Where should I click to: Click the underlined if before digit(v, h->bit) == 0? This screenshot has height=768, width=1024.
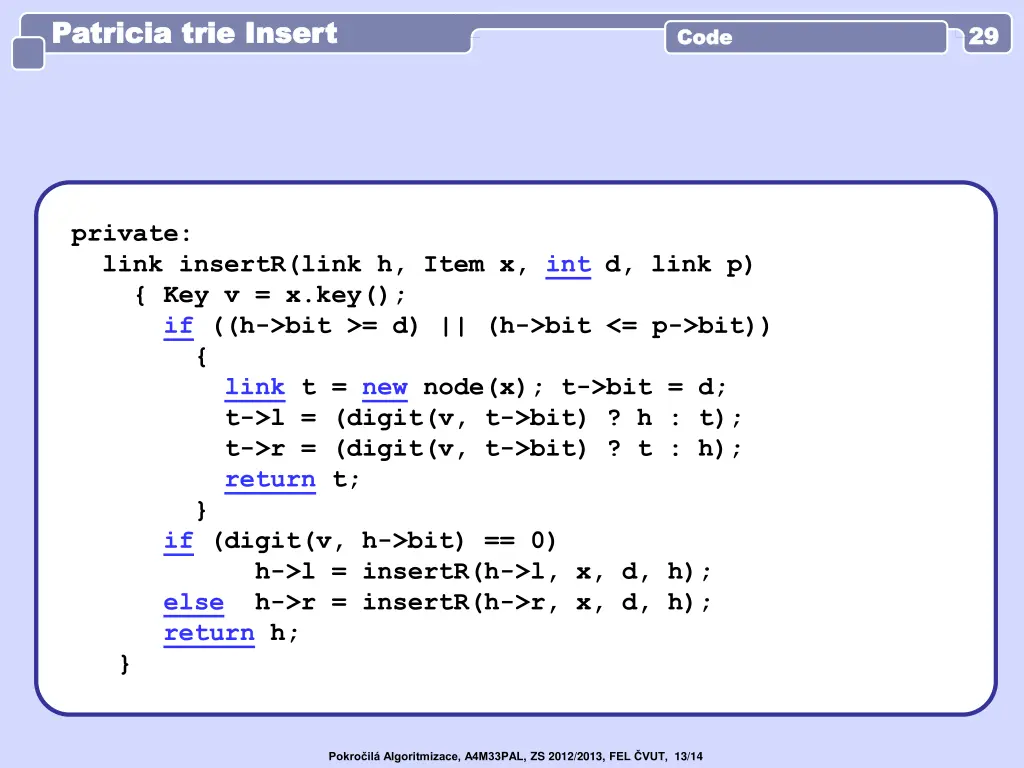click(x=178, y=541)
